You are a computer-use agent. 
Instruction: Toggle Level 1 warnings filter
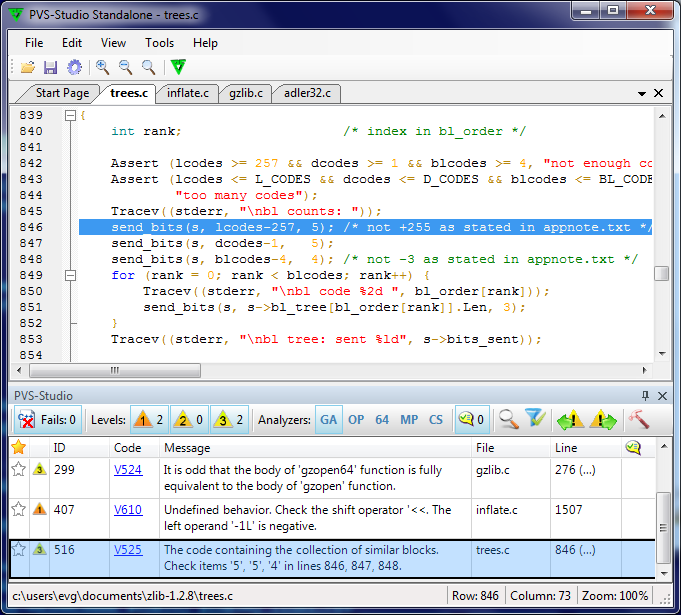point(147,420)
